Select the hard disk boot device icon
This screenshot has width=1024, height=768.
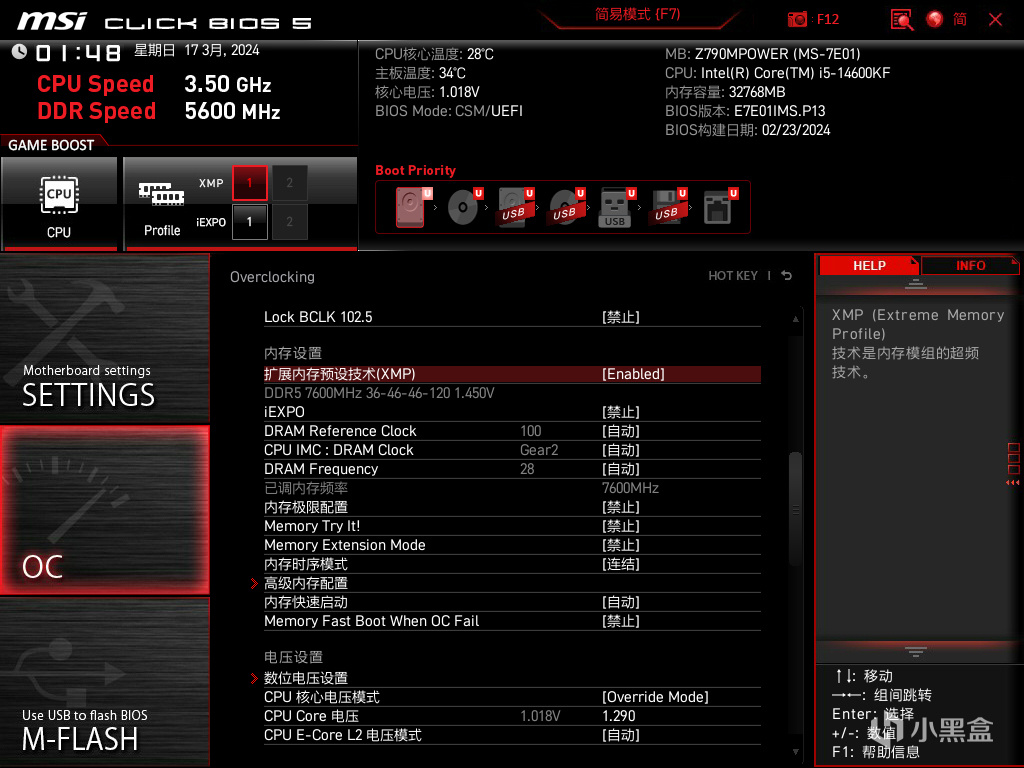click(x=410, y=207)
